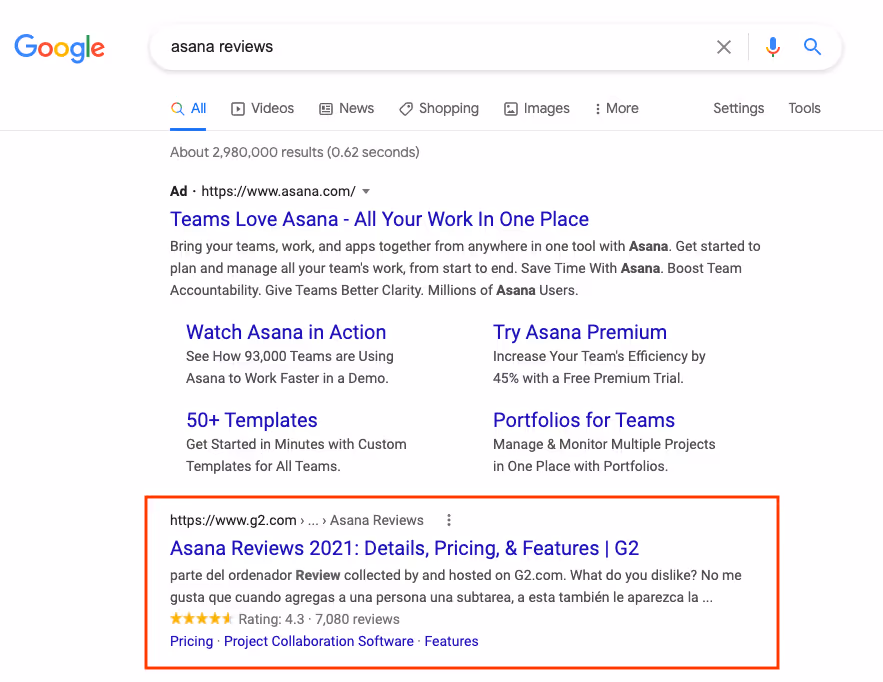Click the https://www.asana.com/ ad URL
This screenshot has height=682, width=883.
pos(278,191)
